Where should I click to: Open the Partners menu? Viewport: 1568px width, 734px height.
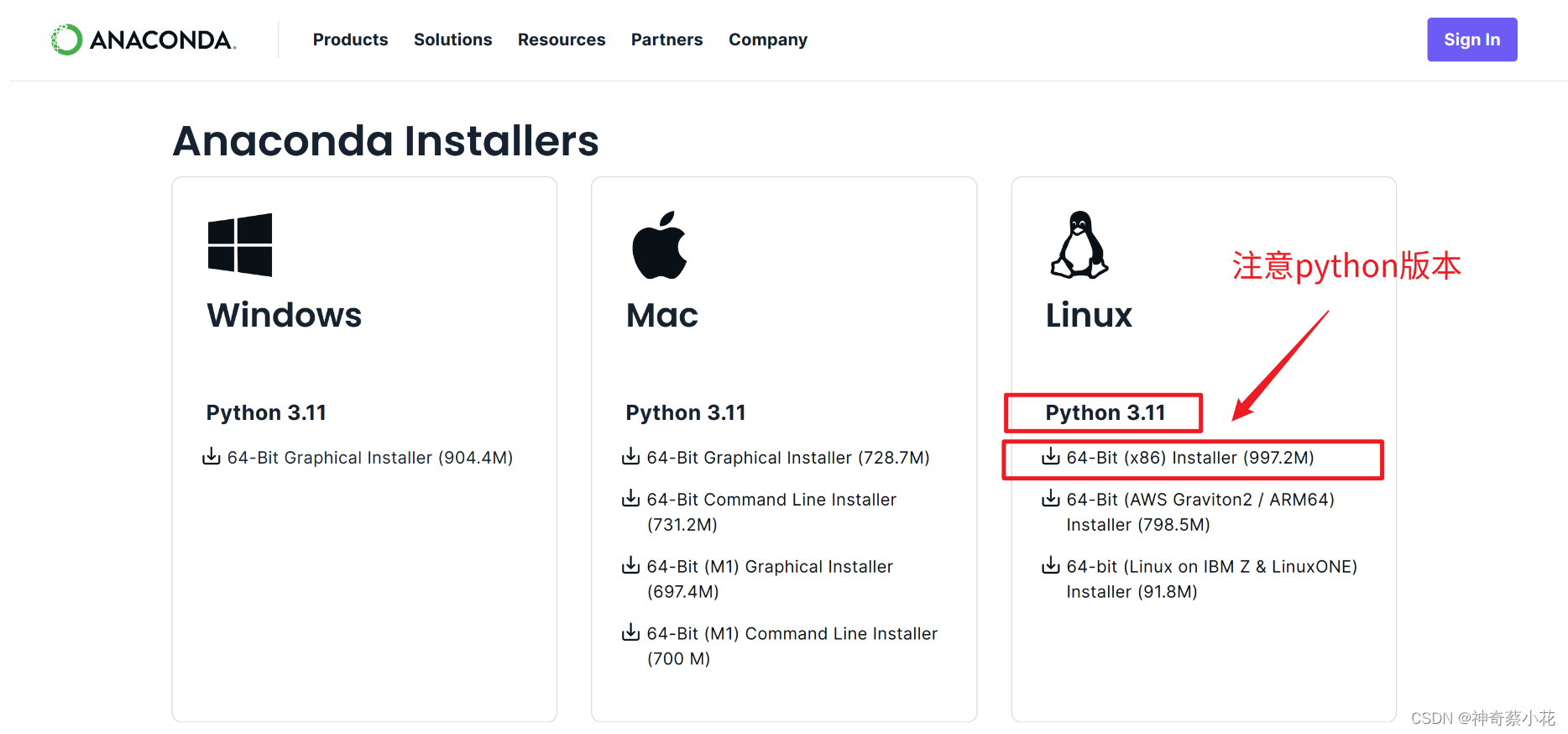[666, 39]
